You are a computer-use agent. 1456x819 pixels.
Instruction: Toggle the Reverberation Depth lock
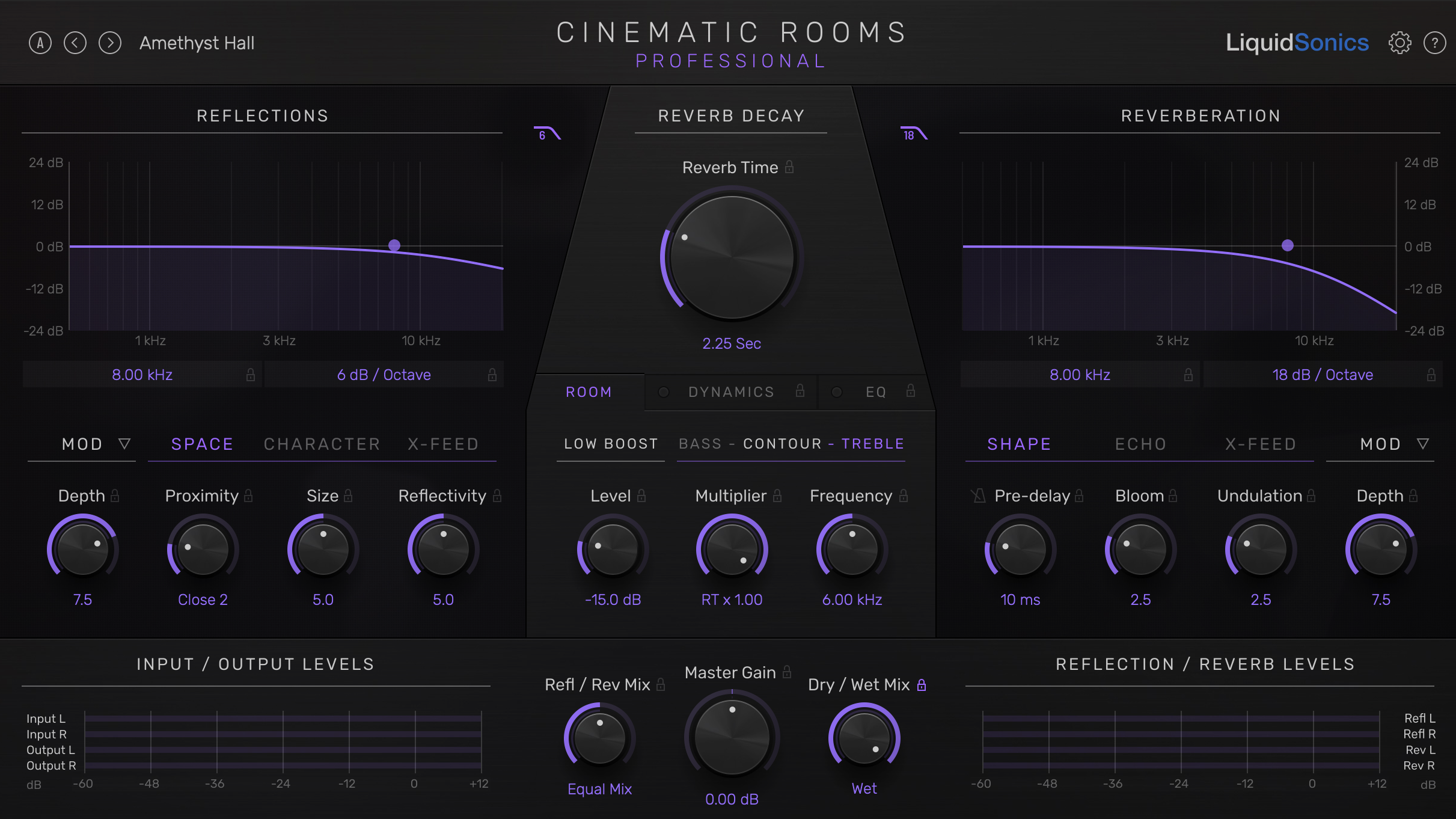tap(1413, 495)
